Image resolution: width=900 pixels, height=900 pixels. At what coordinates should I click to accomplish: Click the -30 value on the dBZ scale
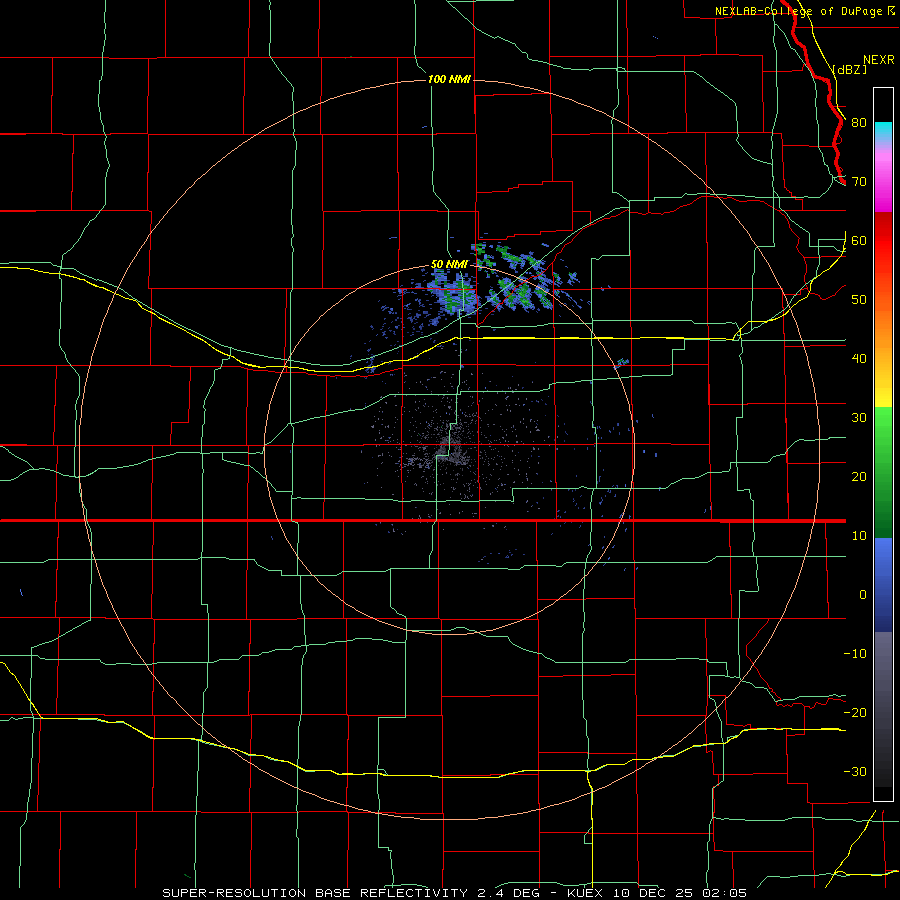tap(855, 772)
